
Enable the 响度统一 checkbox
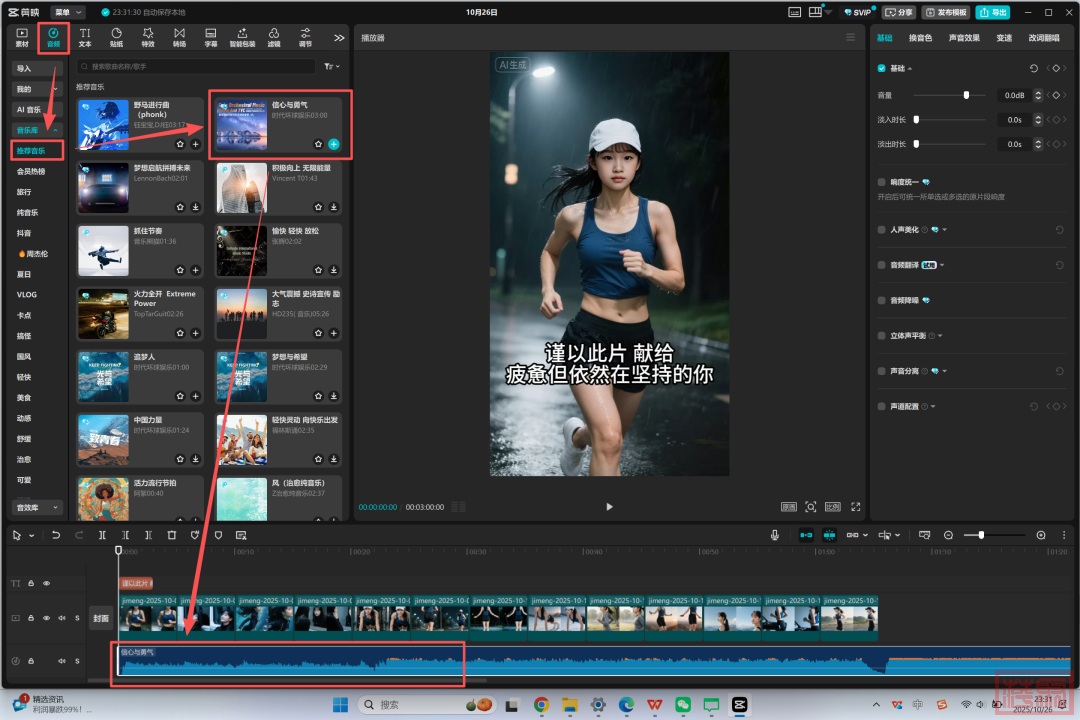click(x=881, y=182)
